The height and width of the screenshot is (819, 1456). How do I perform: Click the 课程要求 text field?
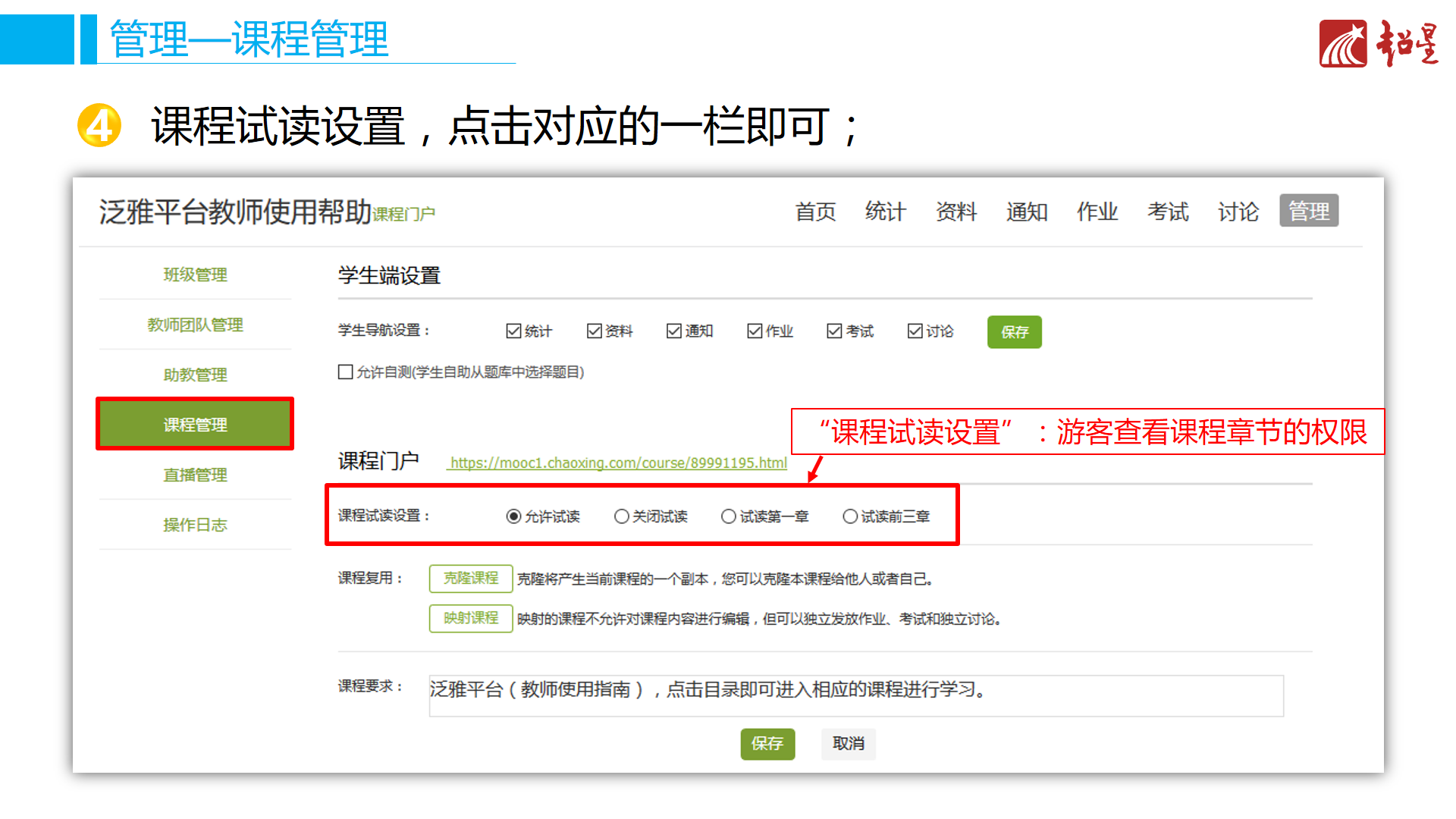[x=855, y=695]
